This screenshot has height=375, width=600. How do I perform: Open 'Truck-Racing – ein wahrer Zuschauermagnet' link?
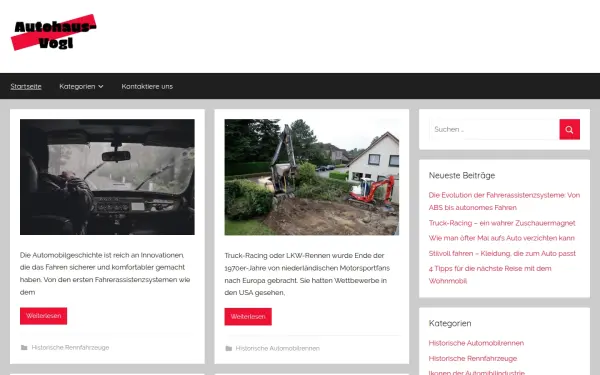tap(502, 223)
